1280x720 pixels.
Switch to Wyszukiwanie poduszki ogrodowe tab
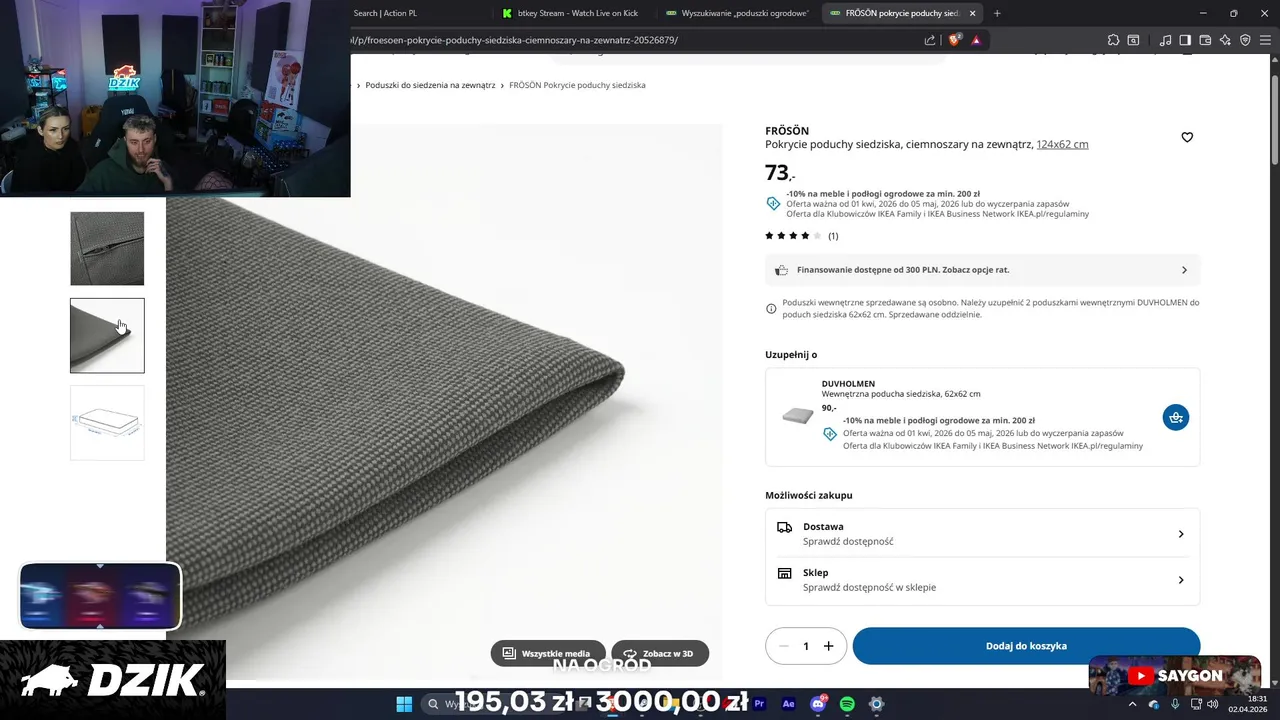740,13
